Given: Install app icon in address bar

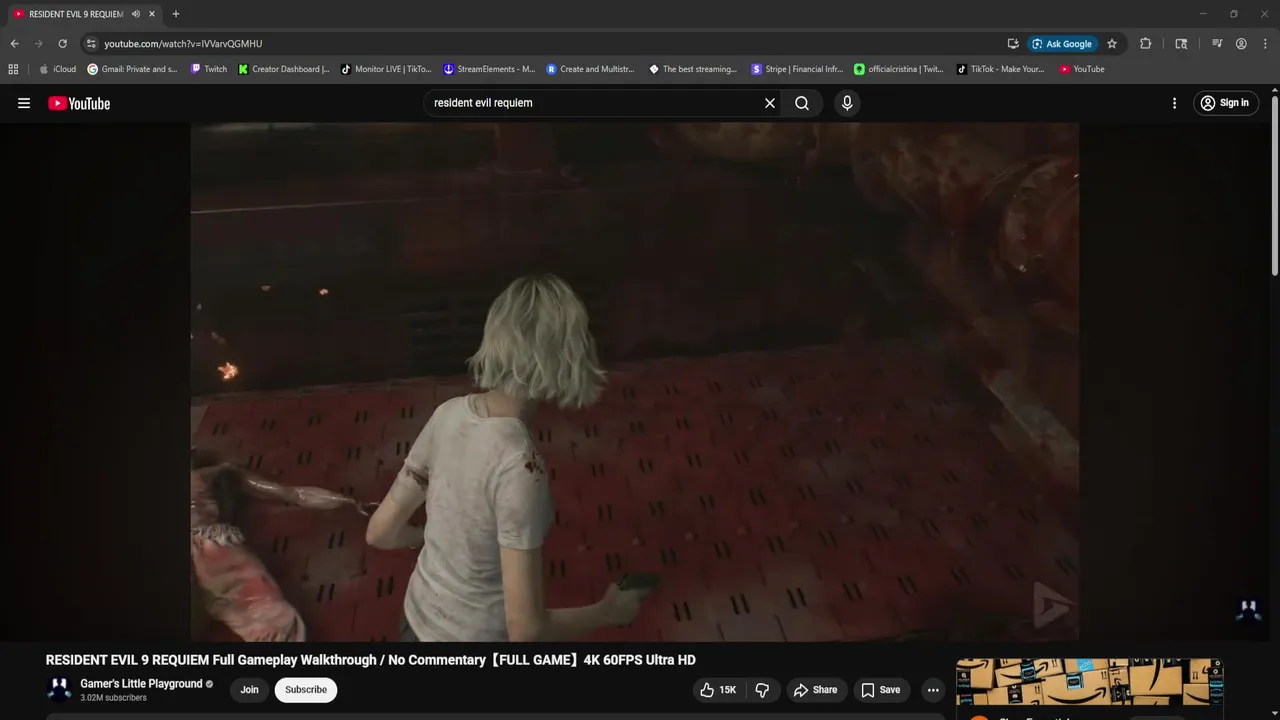Looking at the screenshot, I should tap(1013, 44).
